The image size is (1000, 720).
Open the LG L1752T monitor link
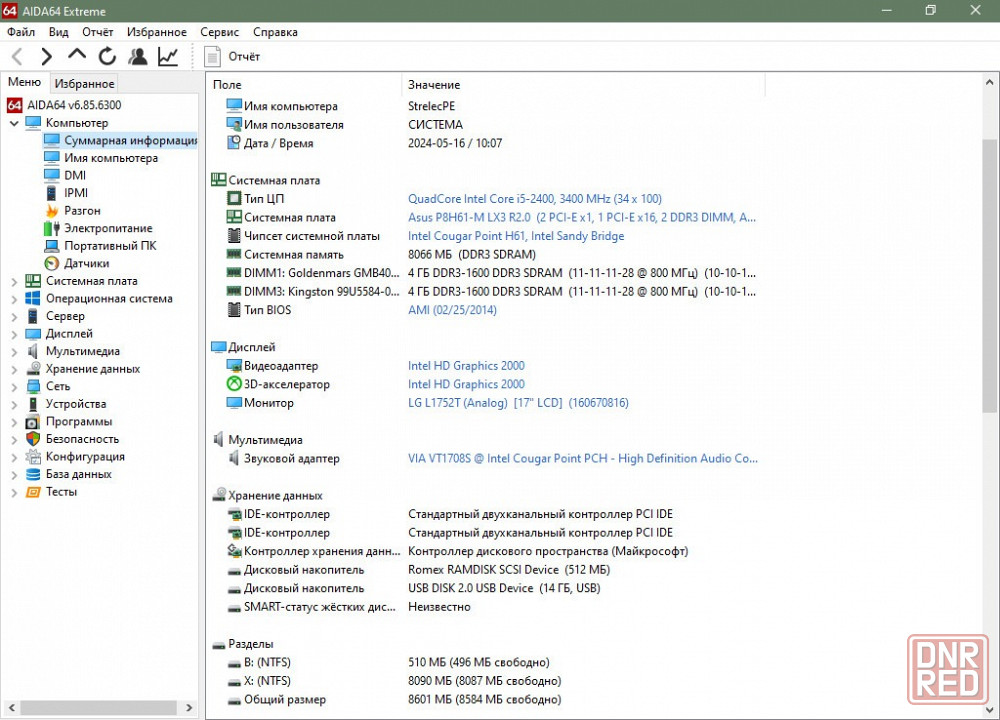point(518,403)
